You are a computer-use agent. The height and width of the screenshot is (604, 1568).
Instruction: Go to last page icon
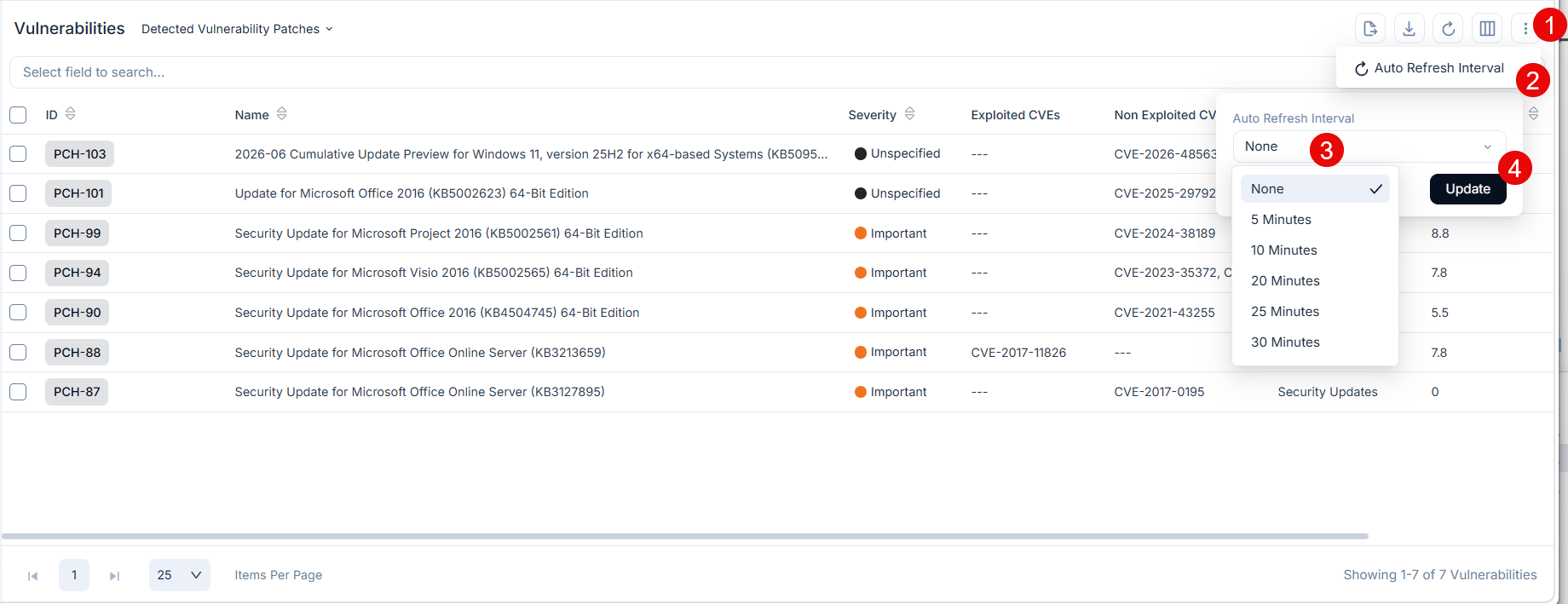(x=114, y=576)
